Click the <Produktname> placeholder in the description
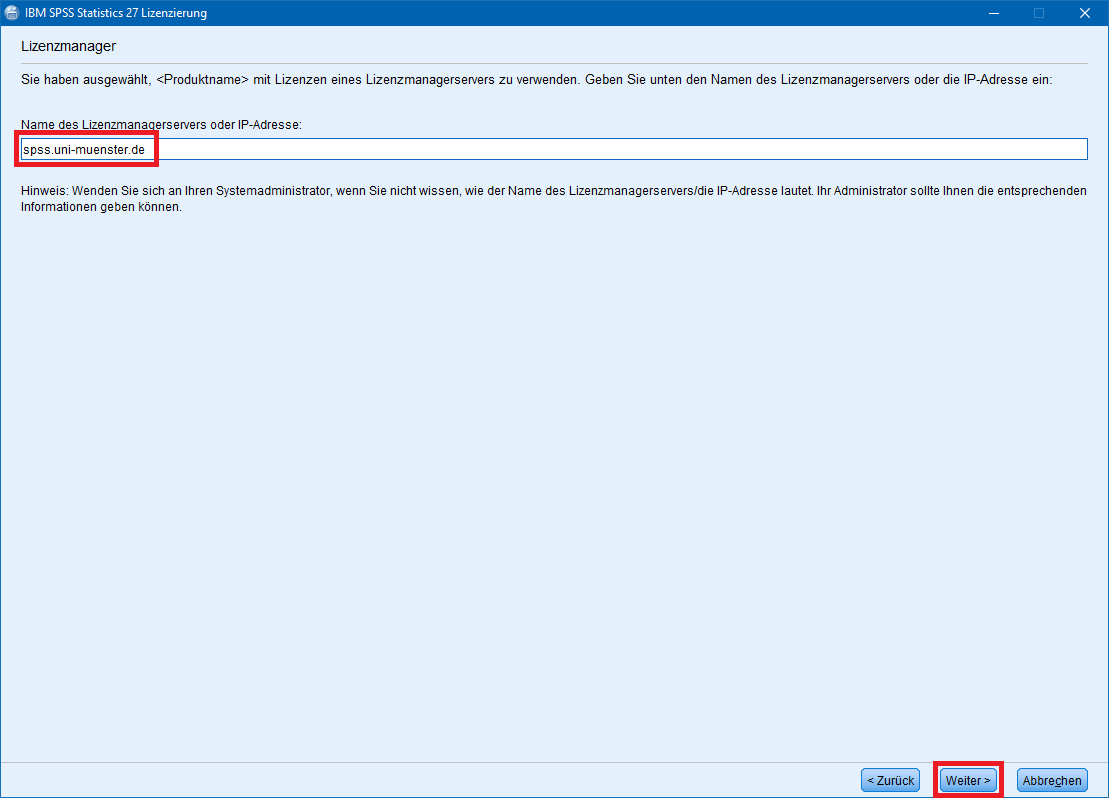This screenshot has width=1109, height=798. 202,79
